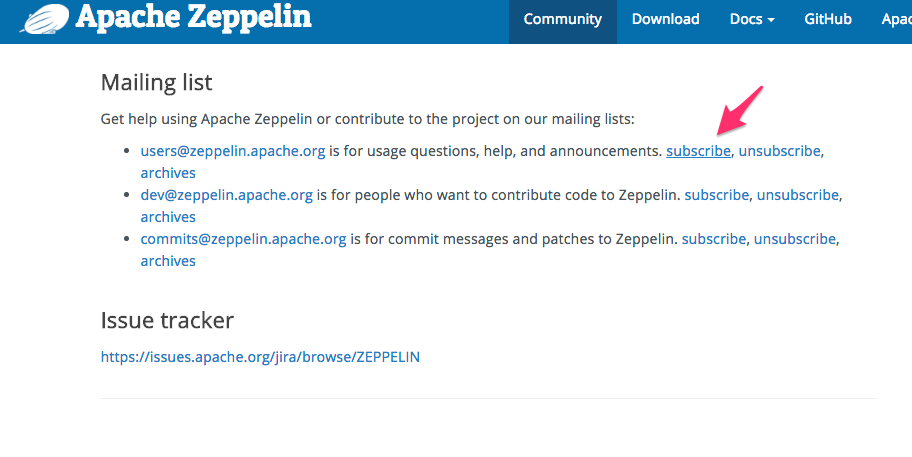This screenshot has height=457, width=912.
Task: Click the partially visible Apache nav item
Action: 896,19
